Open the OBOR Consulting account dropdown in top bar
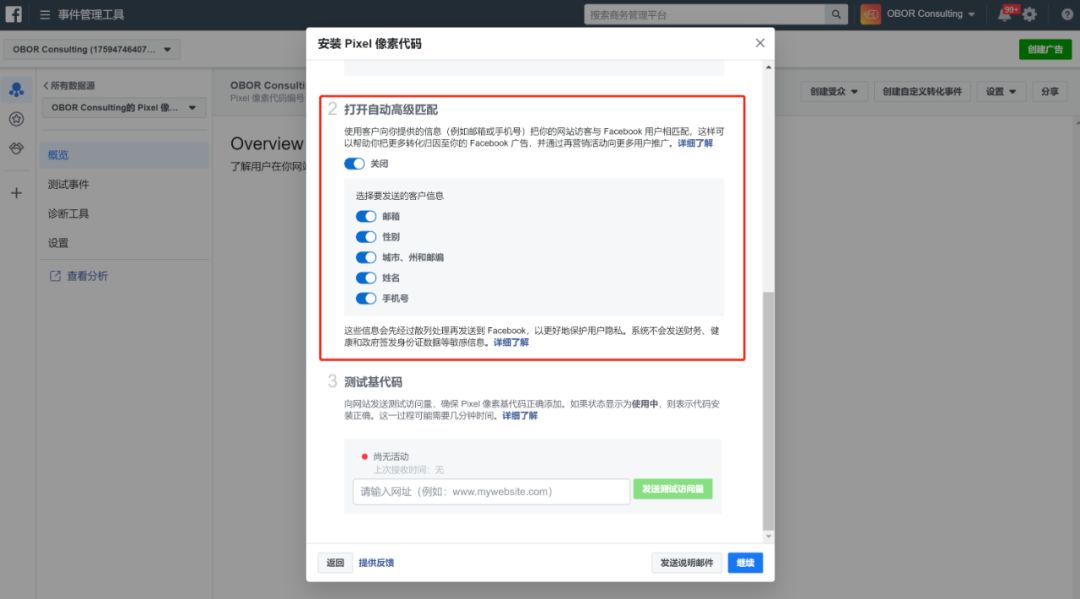 pyautogui.click(x=931, y=14)
